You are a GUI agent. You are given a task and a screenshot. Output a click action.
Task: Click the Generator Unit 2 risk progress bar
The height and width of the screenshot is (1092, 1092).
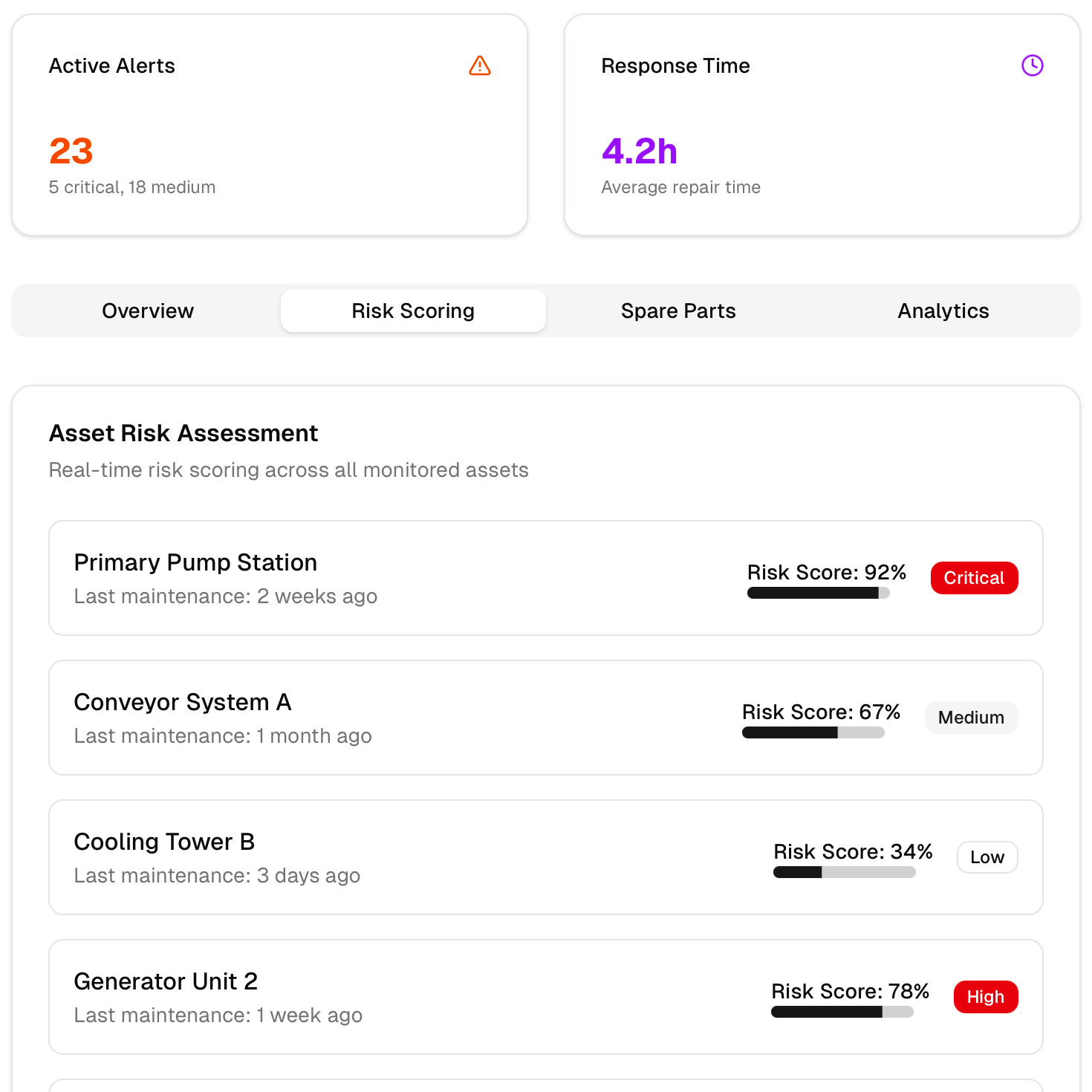[842, 1012]
